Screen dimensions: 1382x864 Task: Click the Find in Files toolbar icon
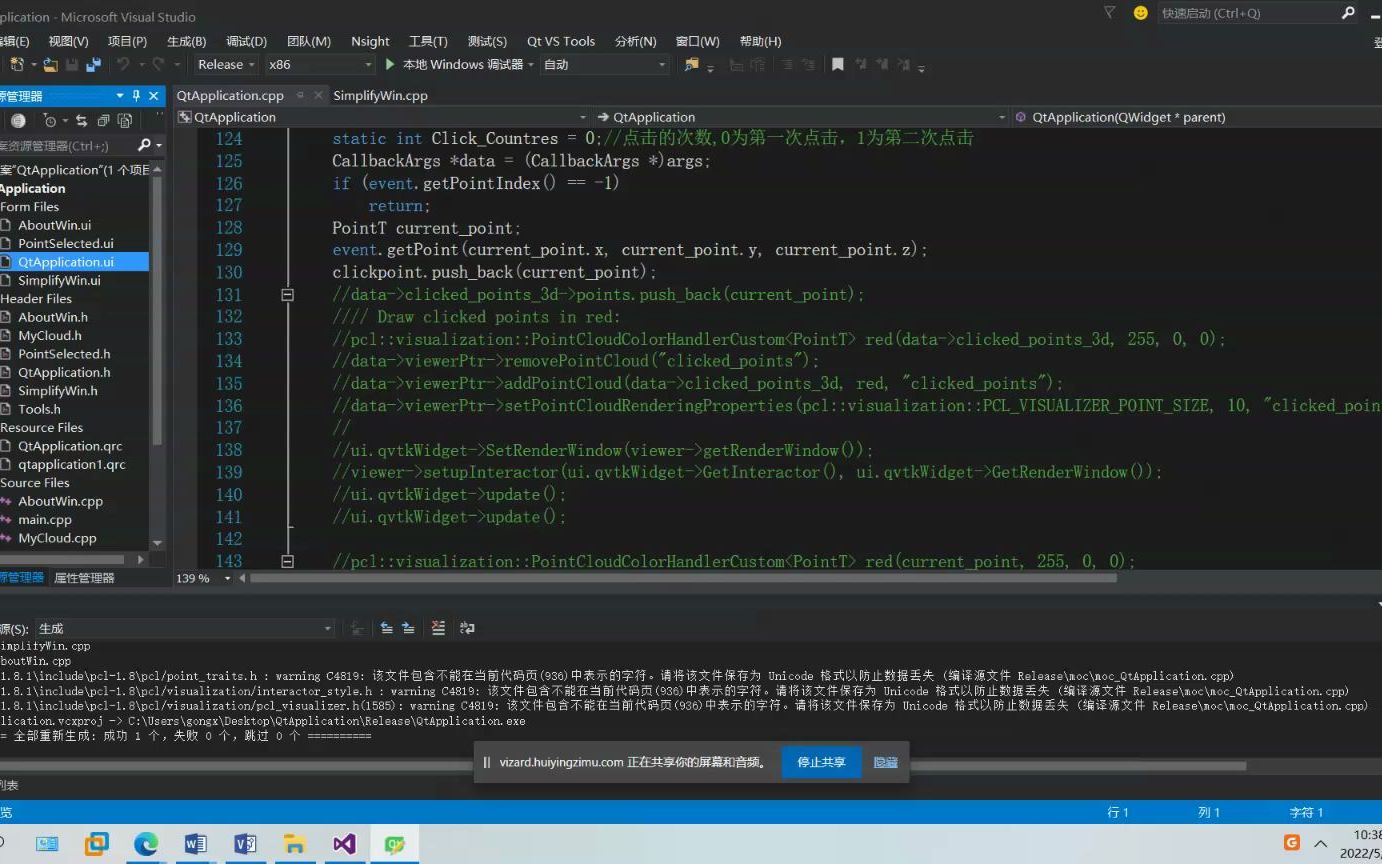point(691,64)
